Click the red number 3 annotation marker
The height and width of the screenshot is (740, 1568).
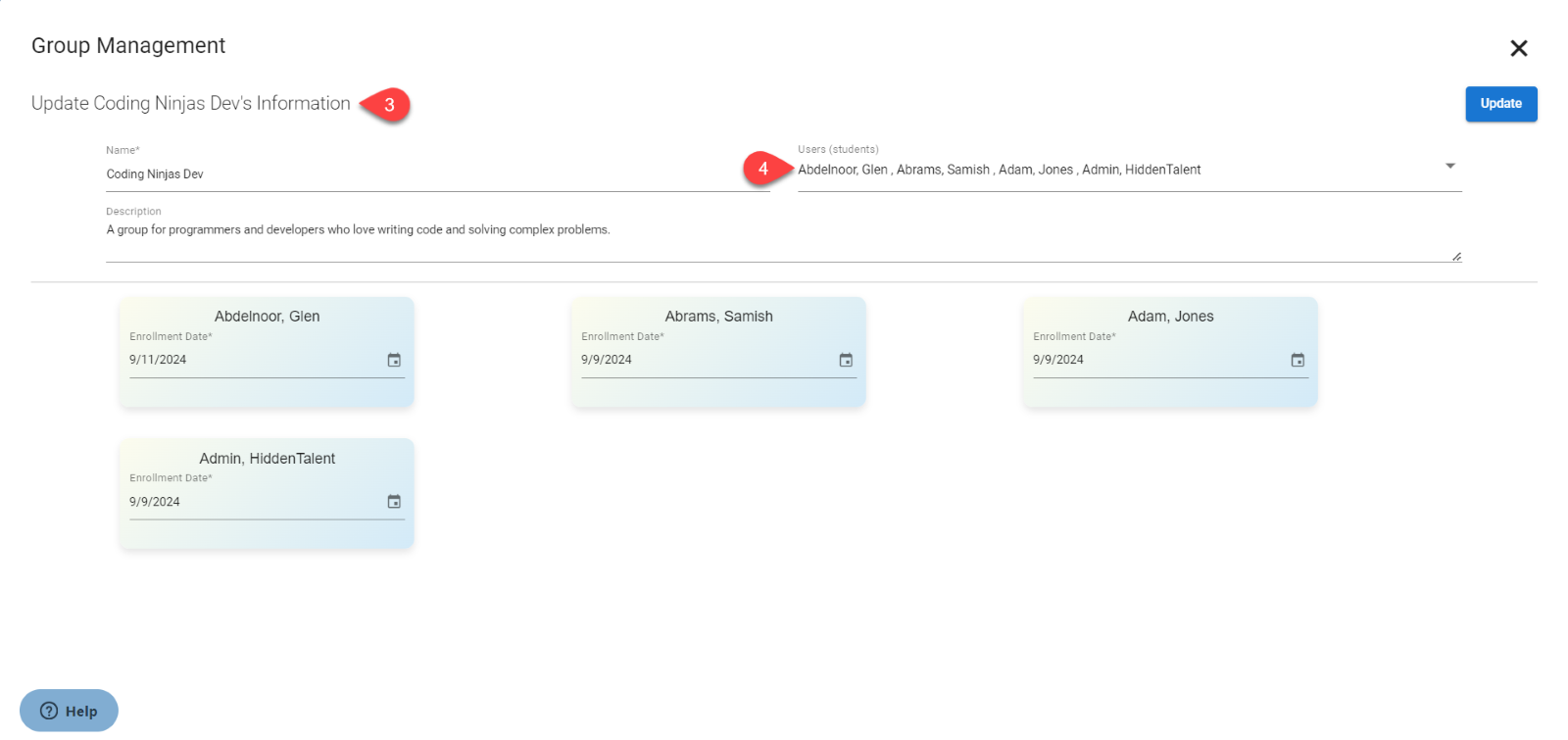388,105
